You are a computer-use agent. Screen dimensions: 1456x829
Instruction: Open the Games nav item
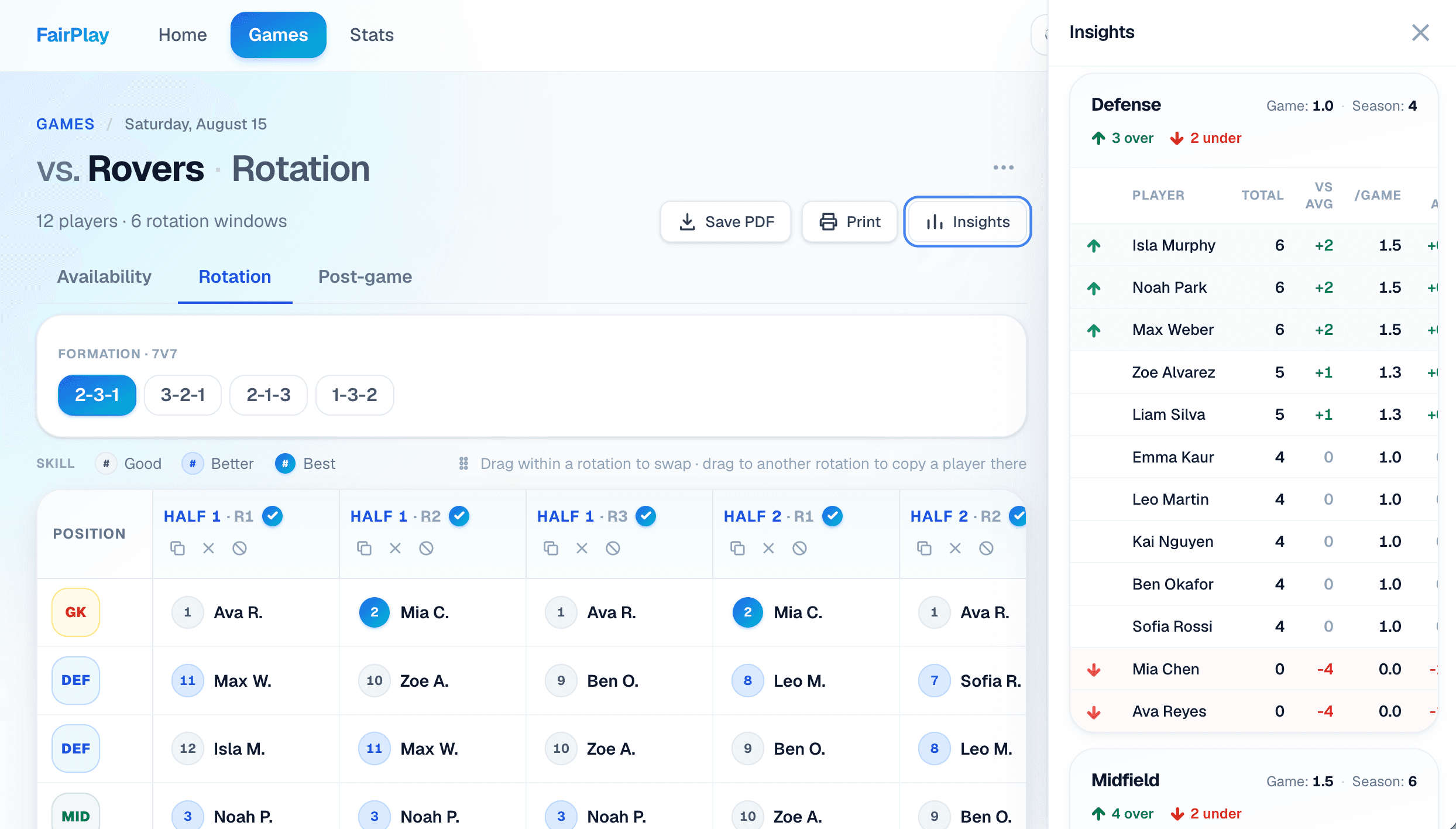pyautogui.click(x=279, y=35)
